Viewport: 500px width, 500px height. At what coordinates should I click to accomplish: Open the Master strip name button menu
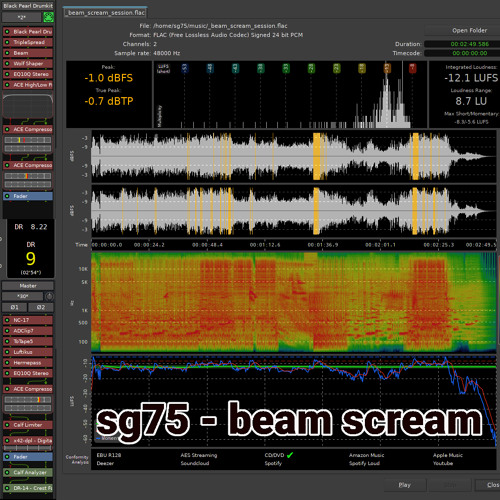pos(28,286)
